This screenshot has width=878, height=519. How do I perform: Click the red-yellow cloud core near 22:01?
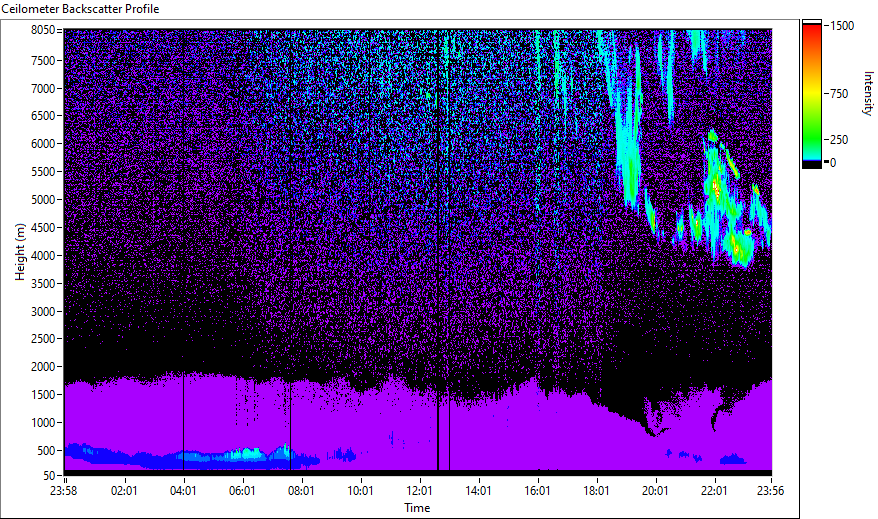pyautogui.click(x=717, y=188)
